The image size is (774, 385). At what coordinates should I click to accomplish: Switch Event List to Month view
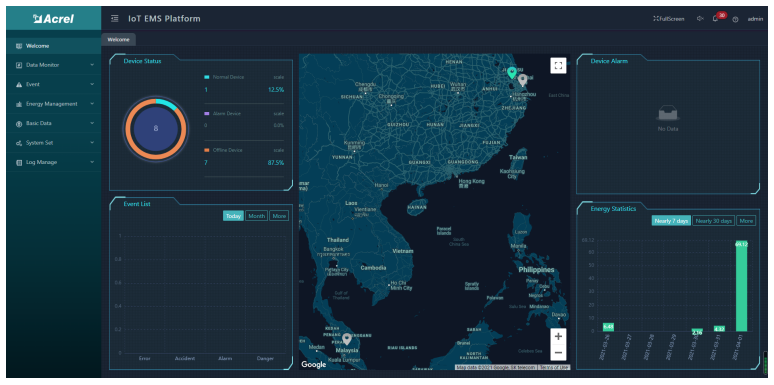tap(256, 216)
